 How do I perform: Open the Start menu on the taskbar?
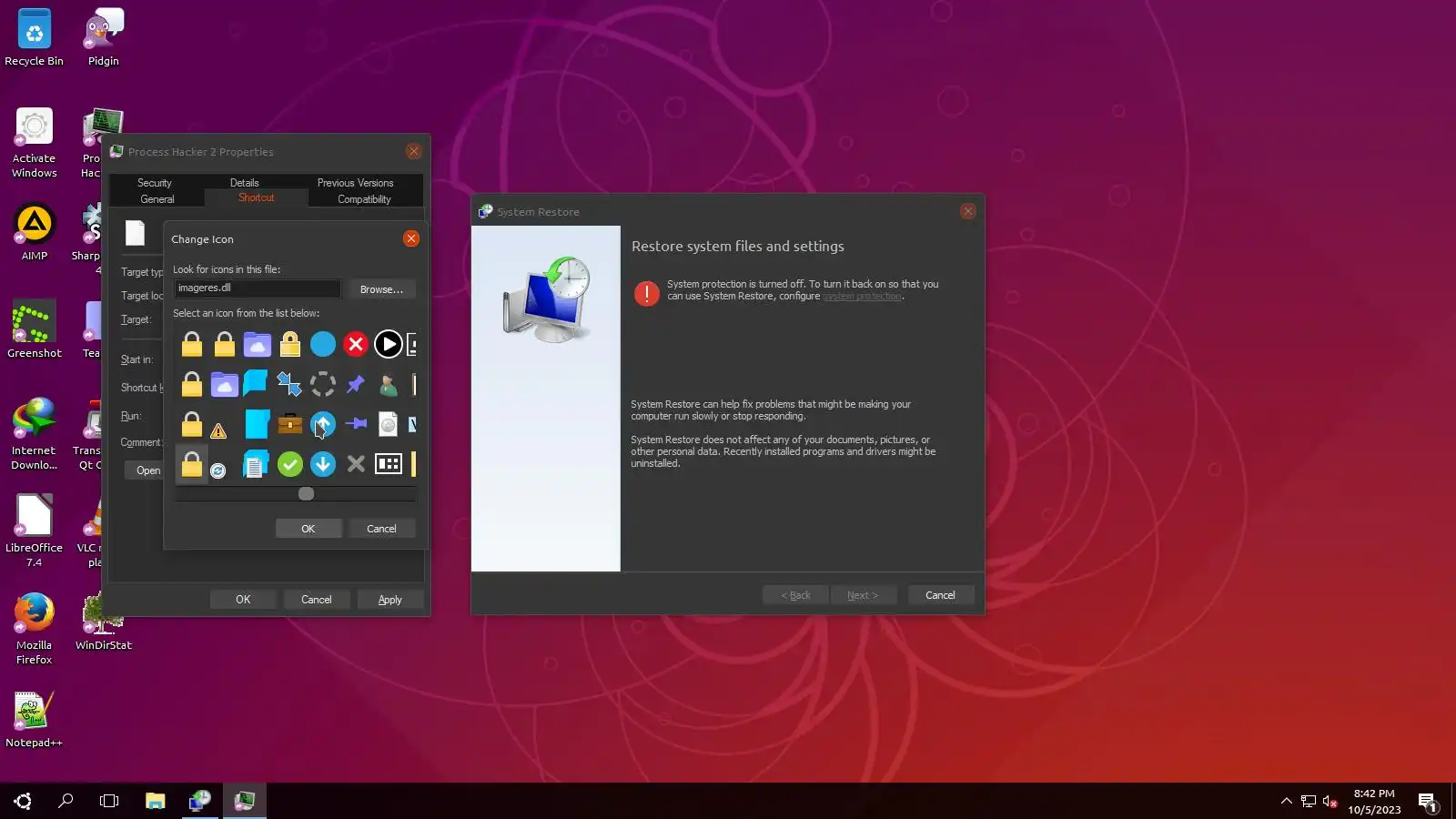pyautogui.click(x=23, y=801)
